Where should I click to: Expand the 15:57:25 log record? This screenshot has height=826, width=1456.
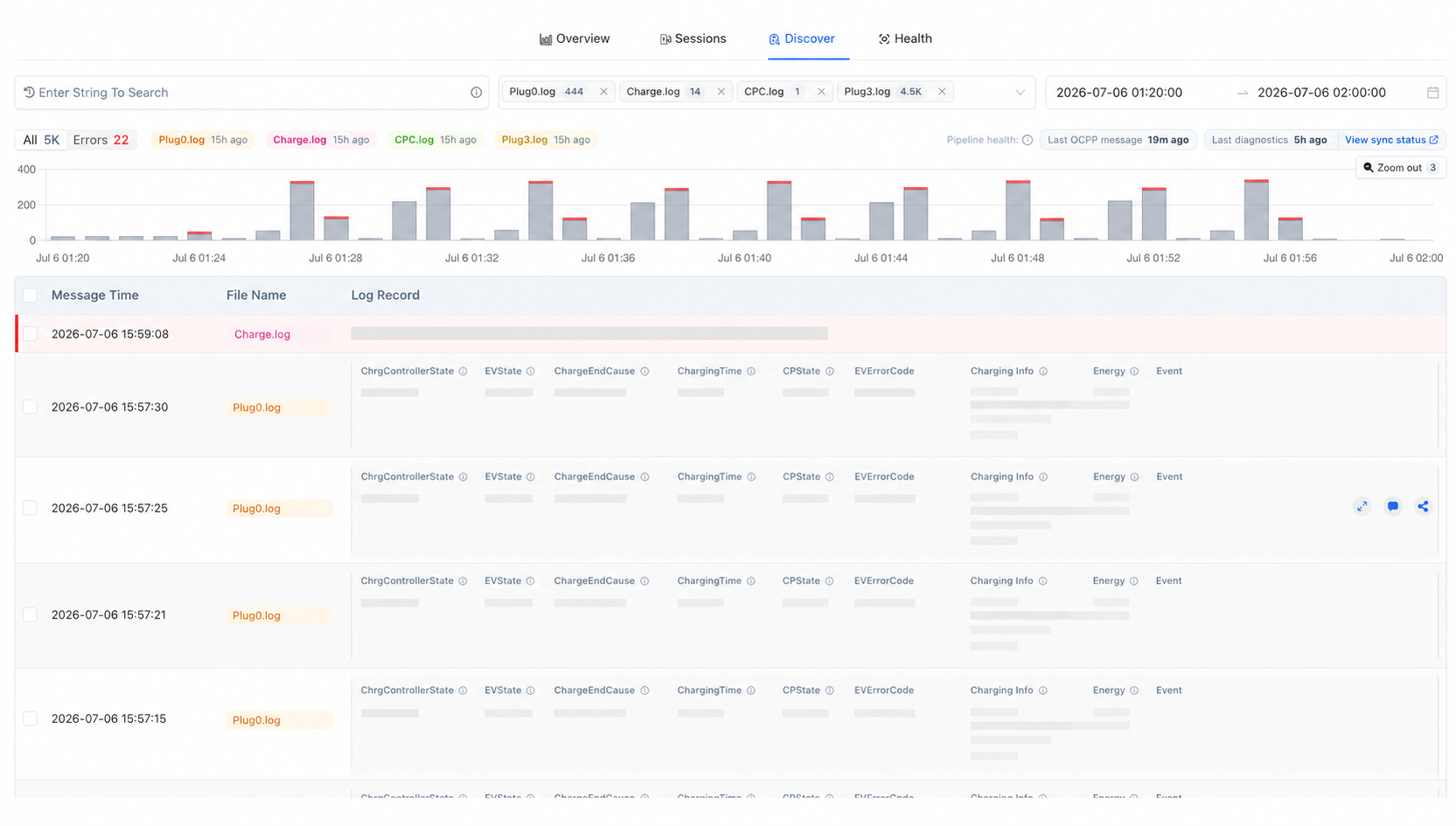point(1362,506)
